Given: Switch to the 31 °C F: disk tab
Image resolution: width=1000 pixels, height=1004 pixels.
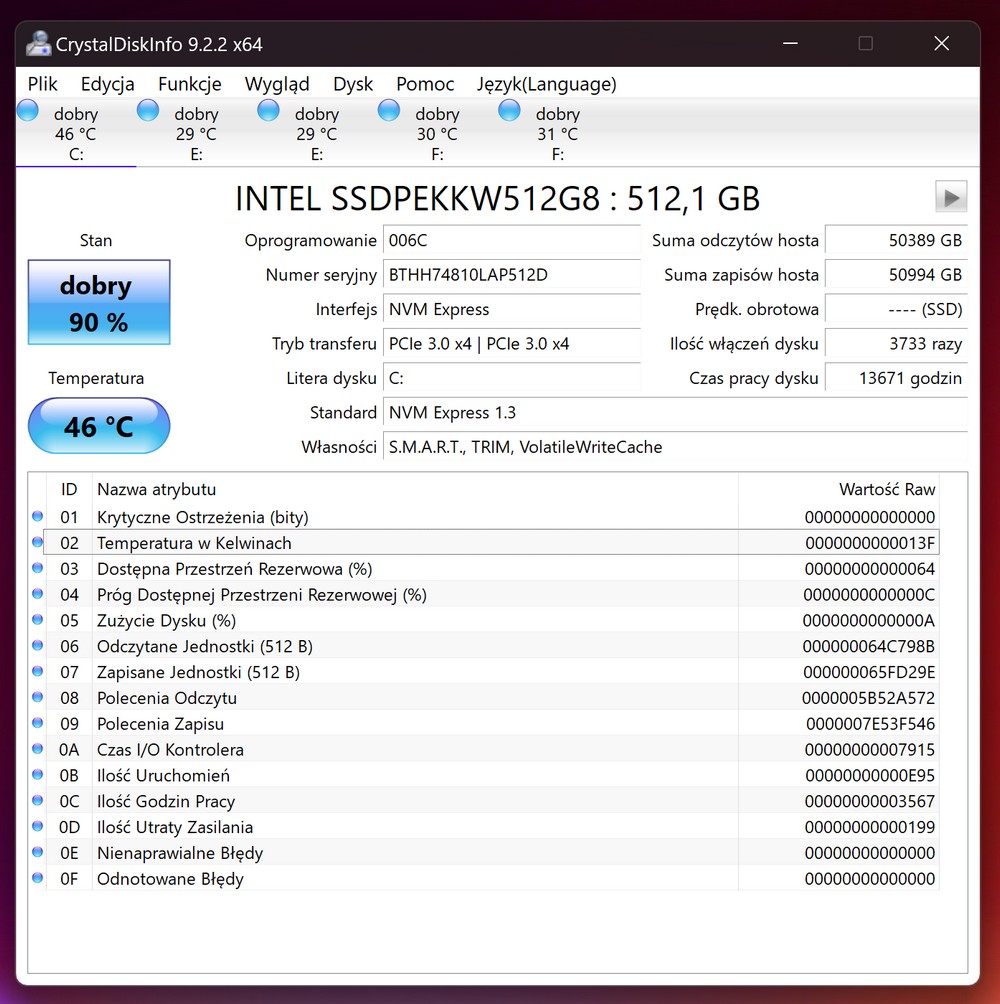Looking at the screenshot, I should (557, 133).
